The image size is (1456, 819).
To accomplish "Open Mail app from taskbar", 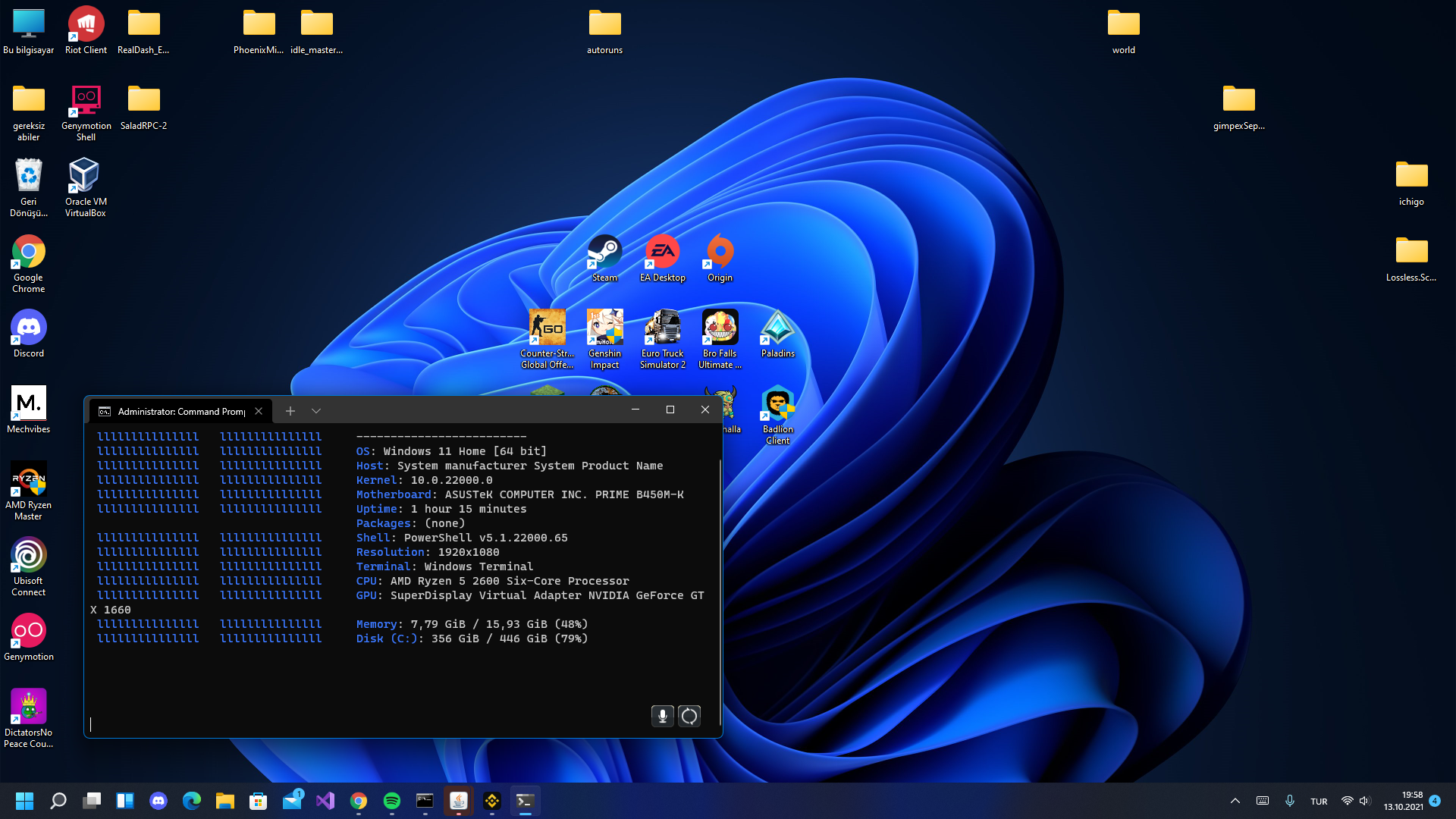I will coord(292,801).
